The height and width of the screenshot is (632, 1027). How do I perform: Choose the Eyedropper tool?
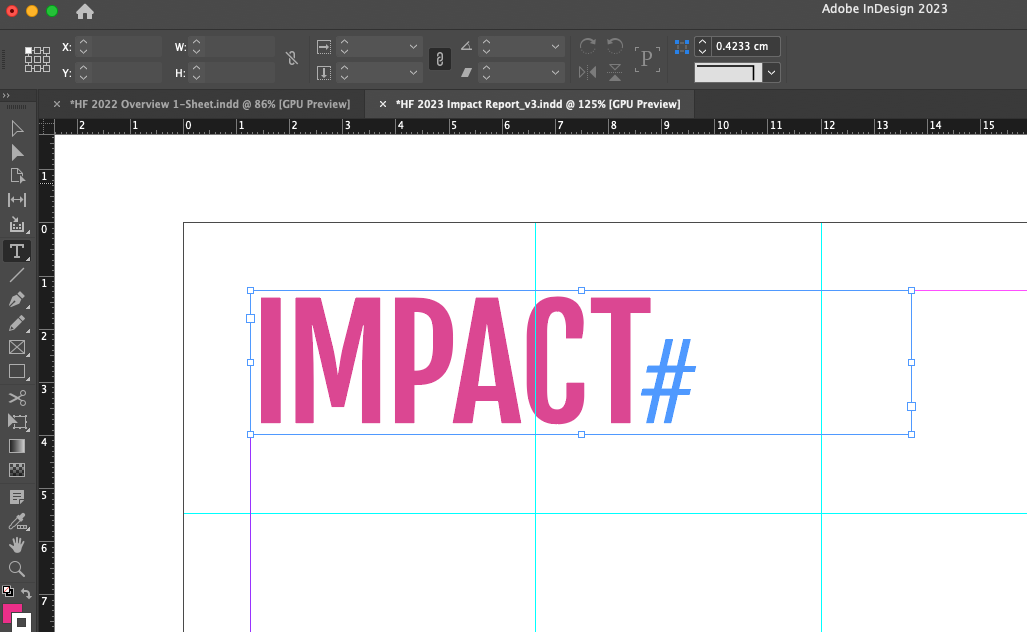(16, 521)
